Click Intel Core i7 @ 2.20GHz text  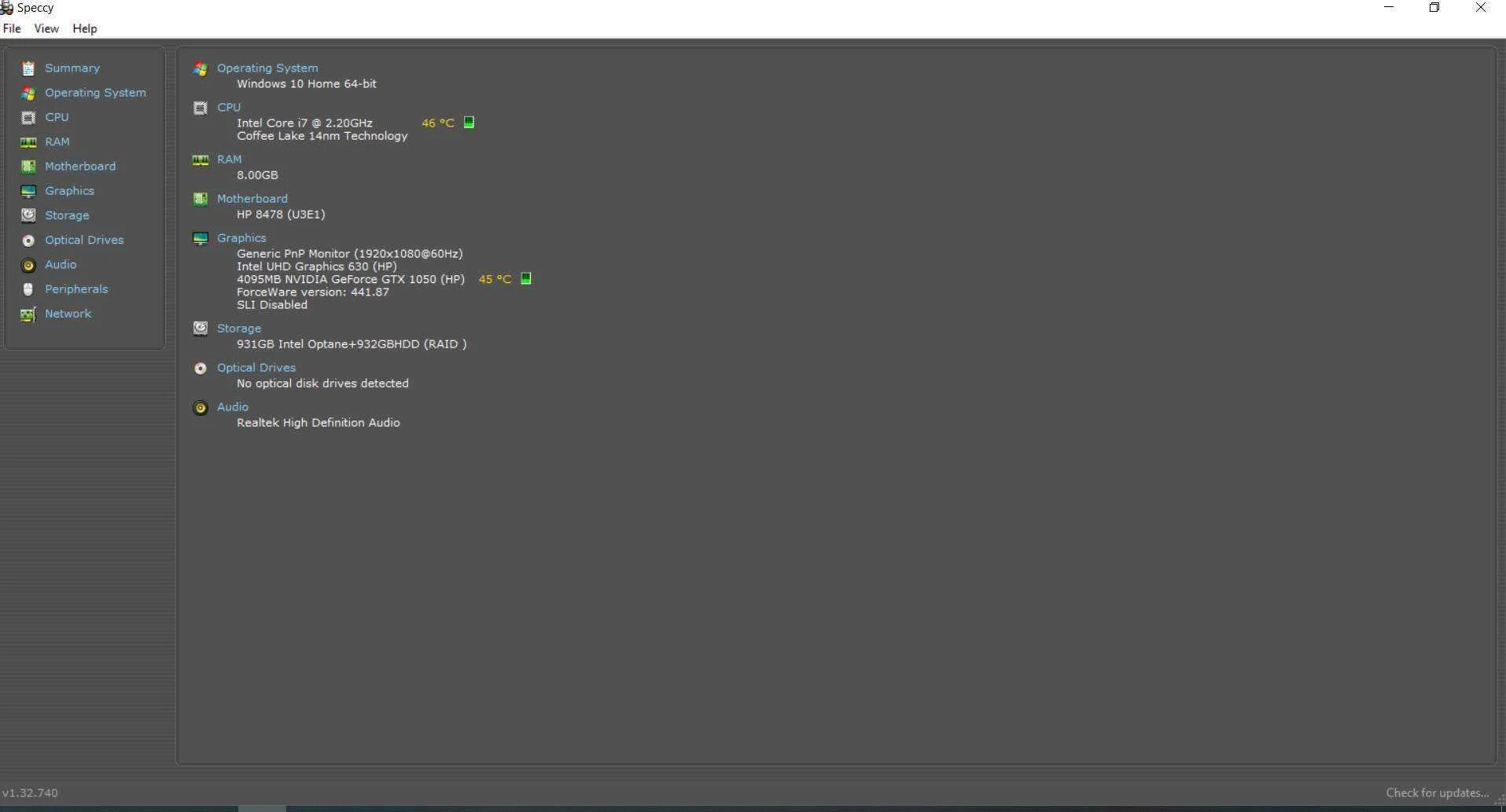304,123
